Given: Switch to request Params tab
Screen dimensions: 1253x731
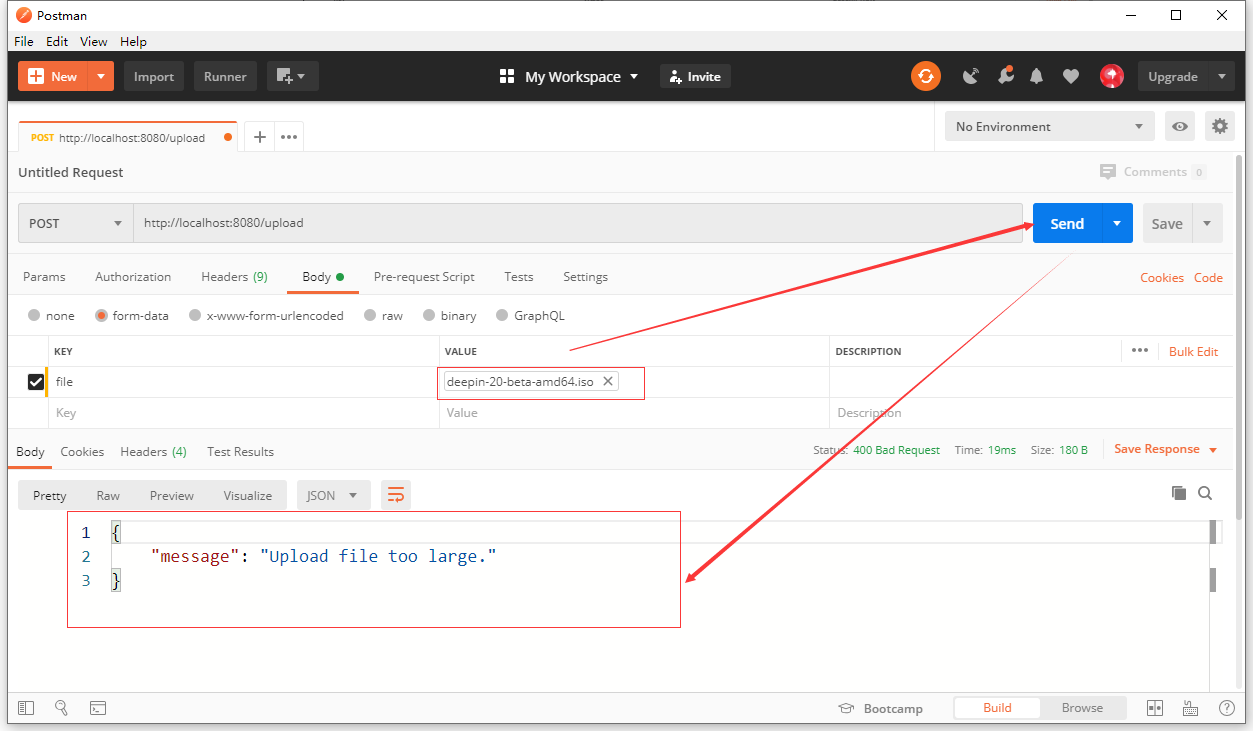Looking at the screenshot, I should point(44,277).
